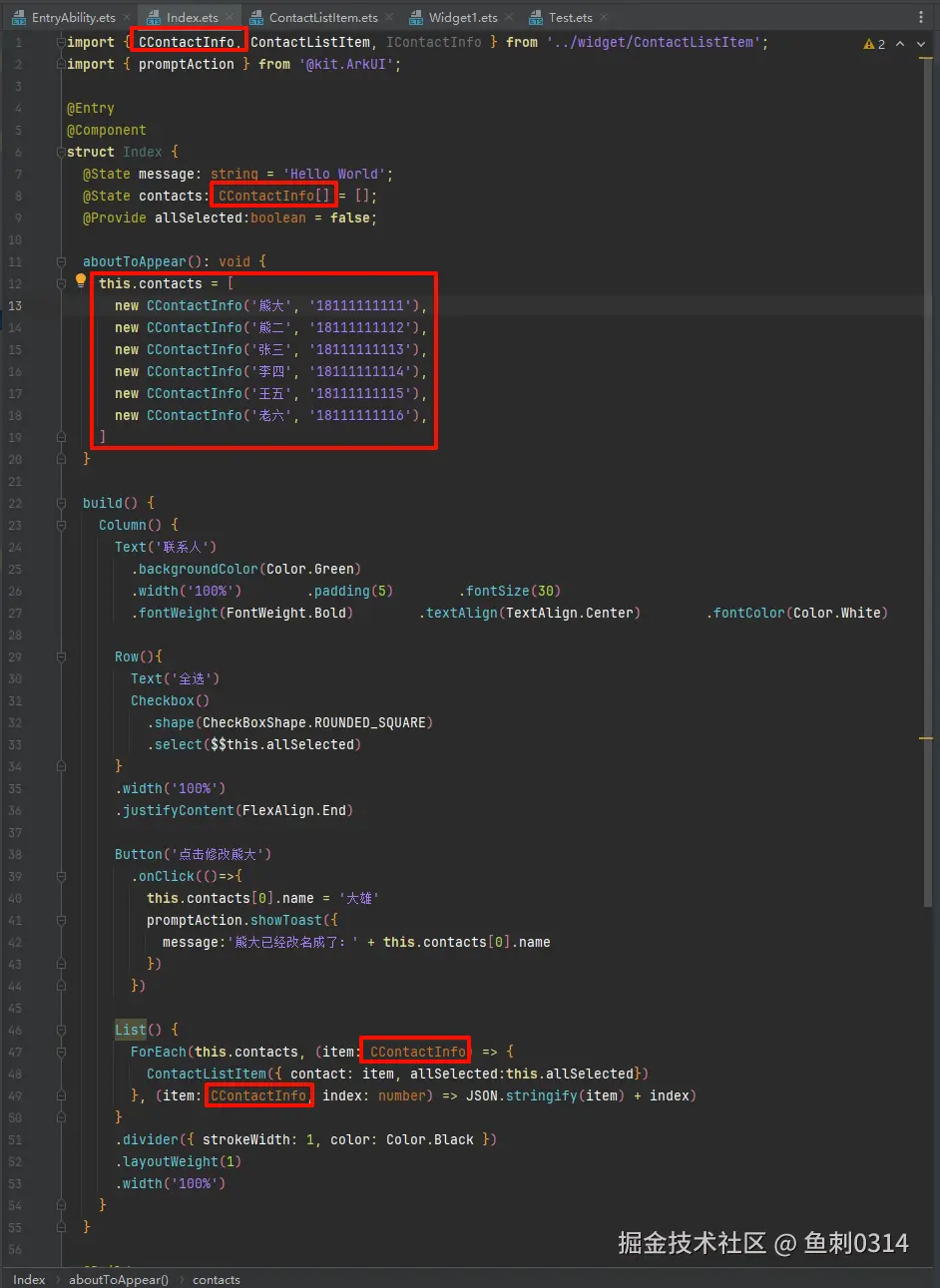
Task: Click the Widget1.ets file type icon
Action: 416,18
